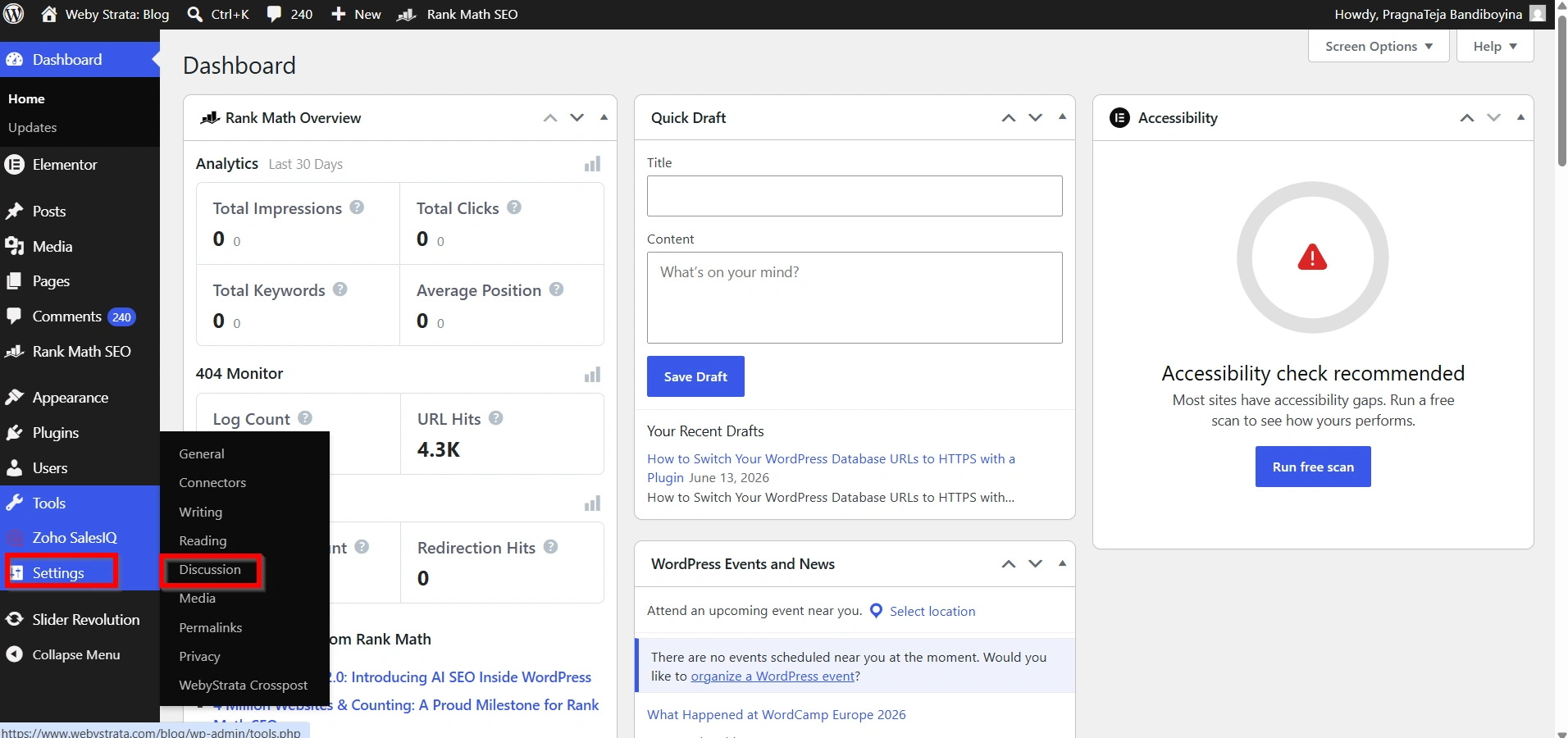Click the Redirection Hits help question icon
This screenshot has width=1568, height=738.
(550, 546)
